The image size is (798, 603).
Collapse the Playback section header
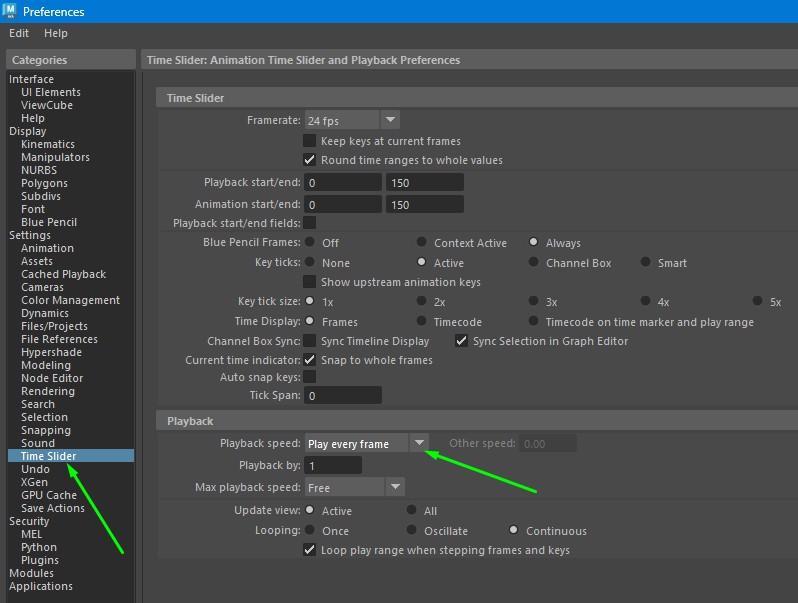point(190,421)
